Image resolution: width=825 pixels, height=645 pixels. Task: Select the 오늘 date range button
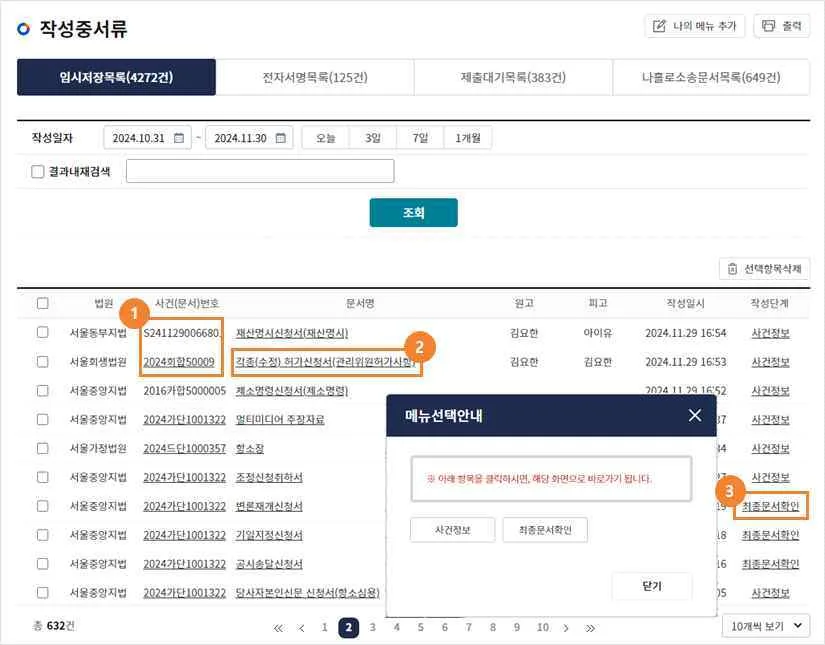pyautogui.click(x=326, y=138)
